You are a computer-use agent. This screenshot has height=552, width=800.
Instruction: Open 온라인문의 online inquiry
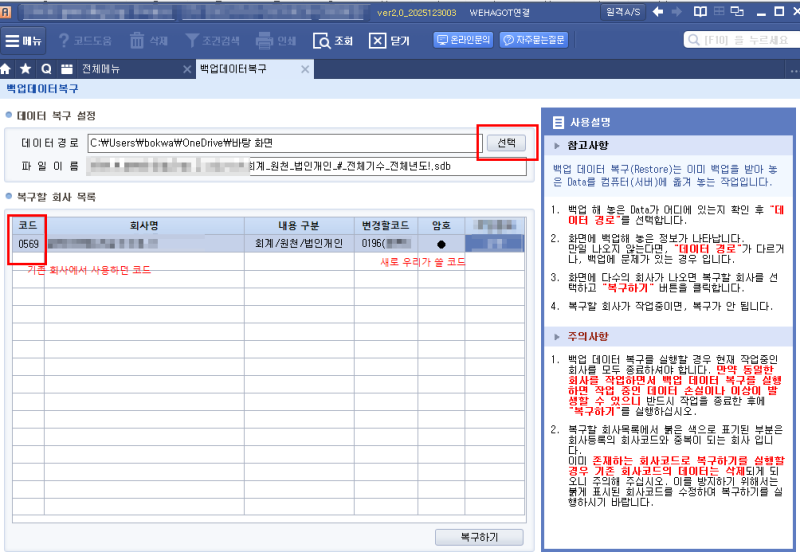pyautogui.click(x=463, y=40)
